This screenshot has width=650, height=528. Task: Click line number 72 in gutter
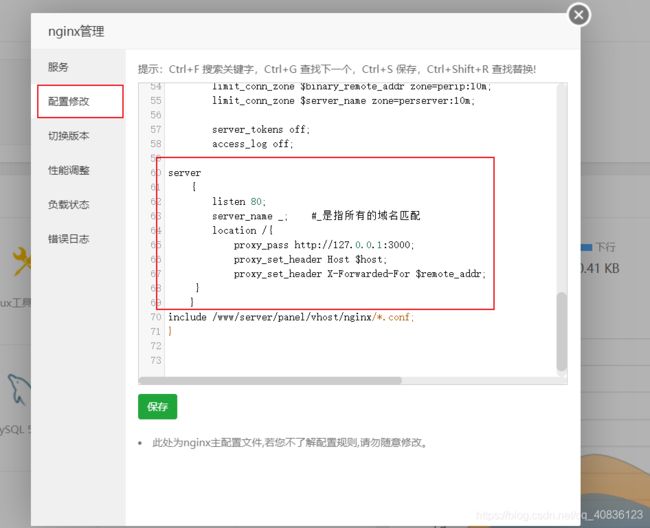pos(155,346)
